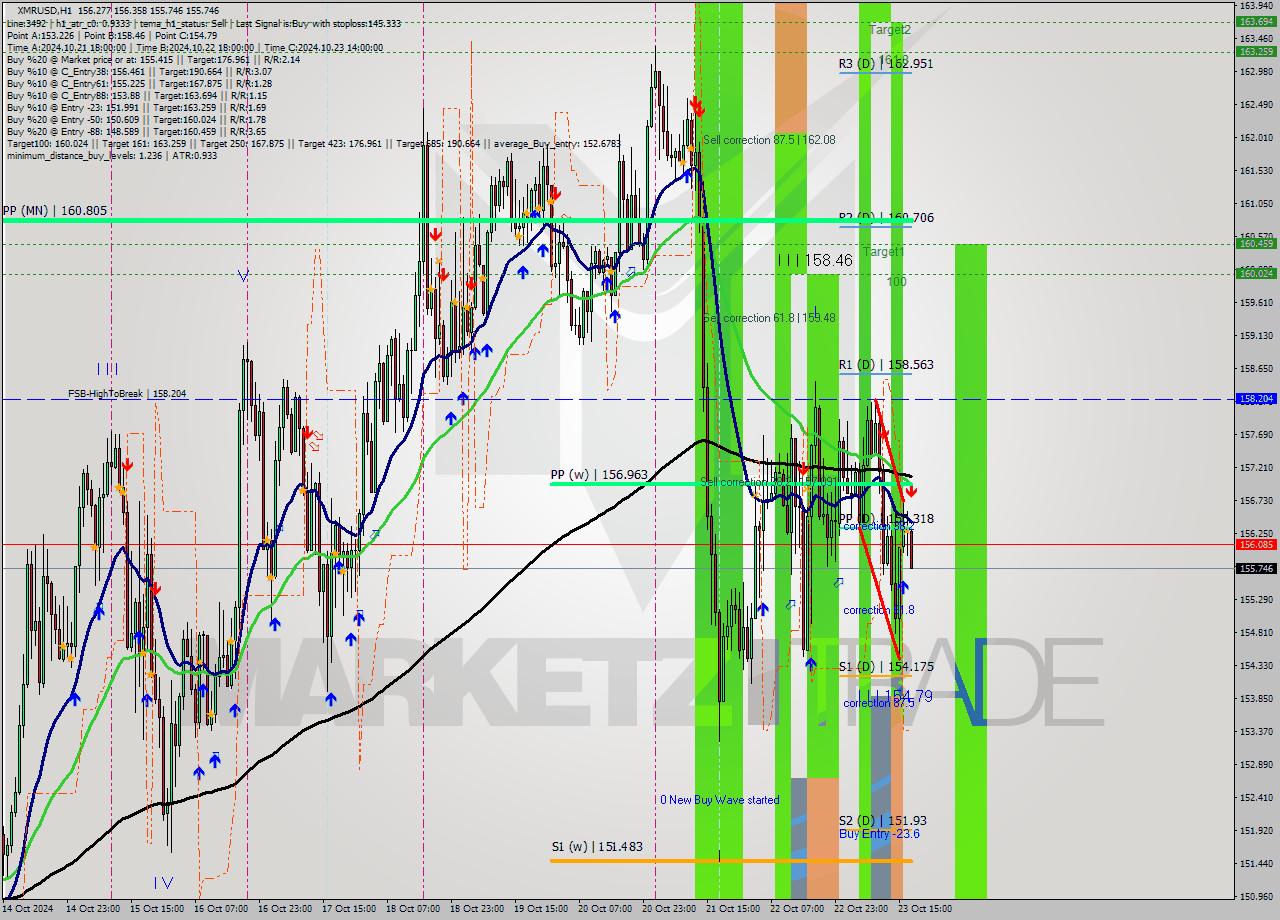Click the Buy Entry -23.6 label
Screen dimensions: 1280x920
880,834
